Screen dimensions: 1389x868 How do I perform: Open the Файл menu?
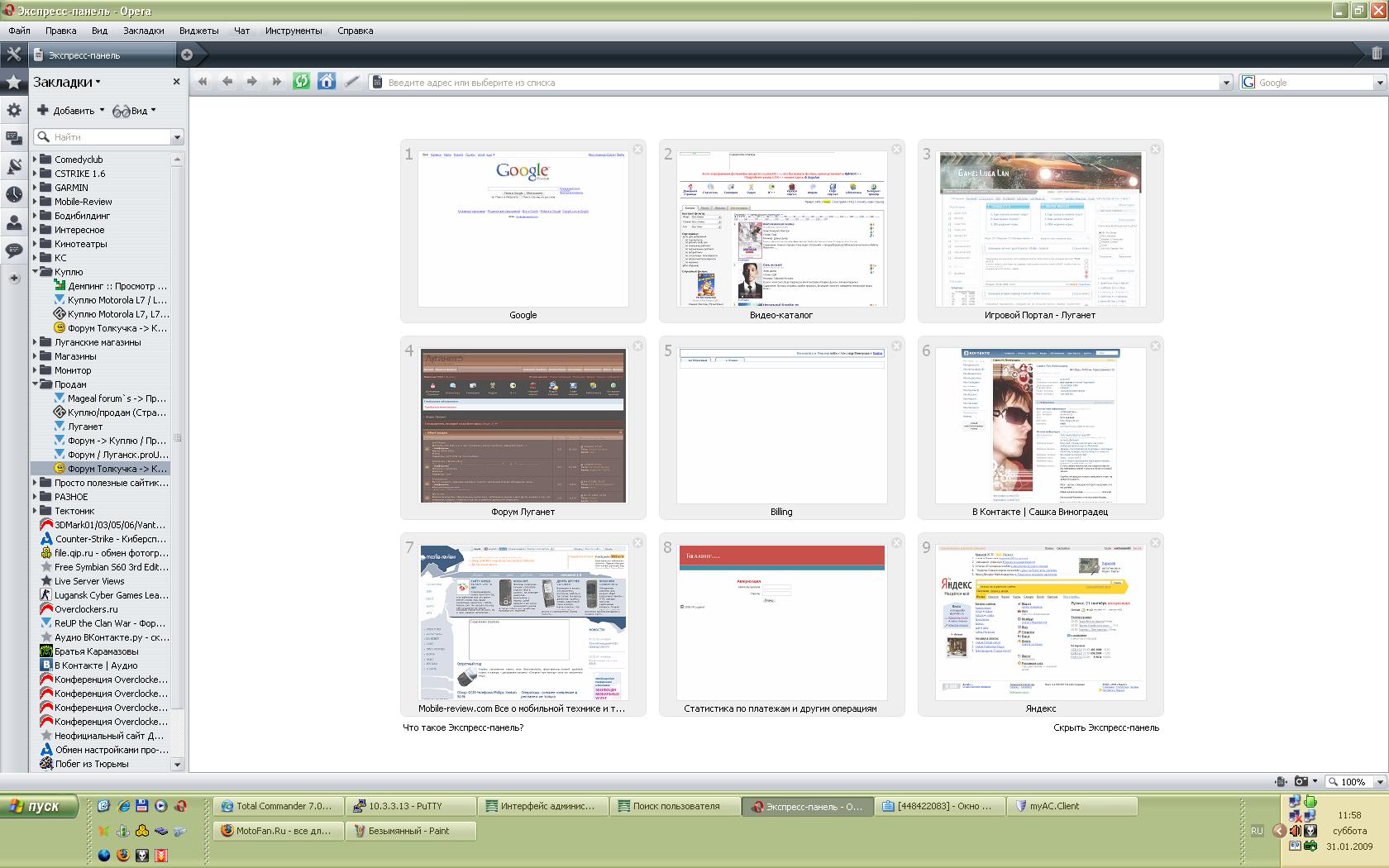[19, 31]
